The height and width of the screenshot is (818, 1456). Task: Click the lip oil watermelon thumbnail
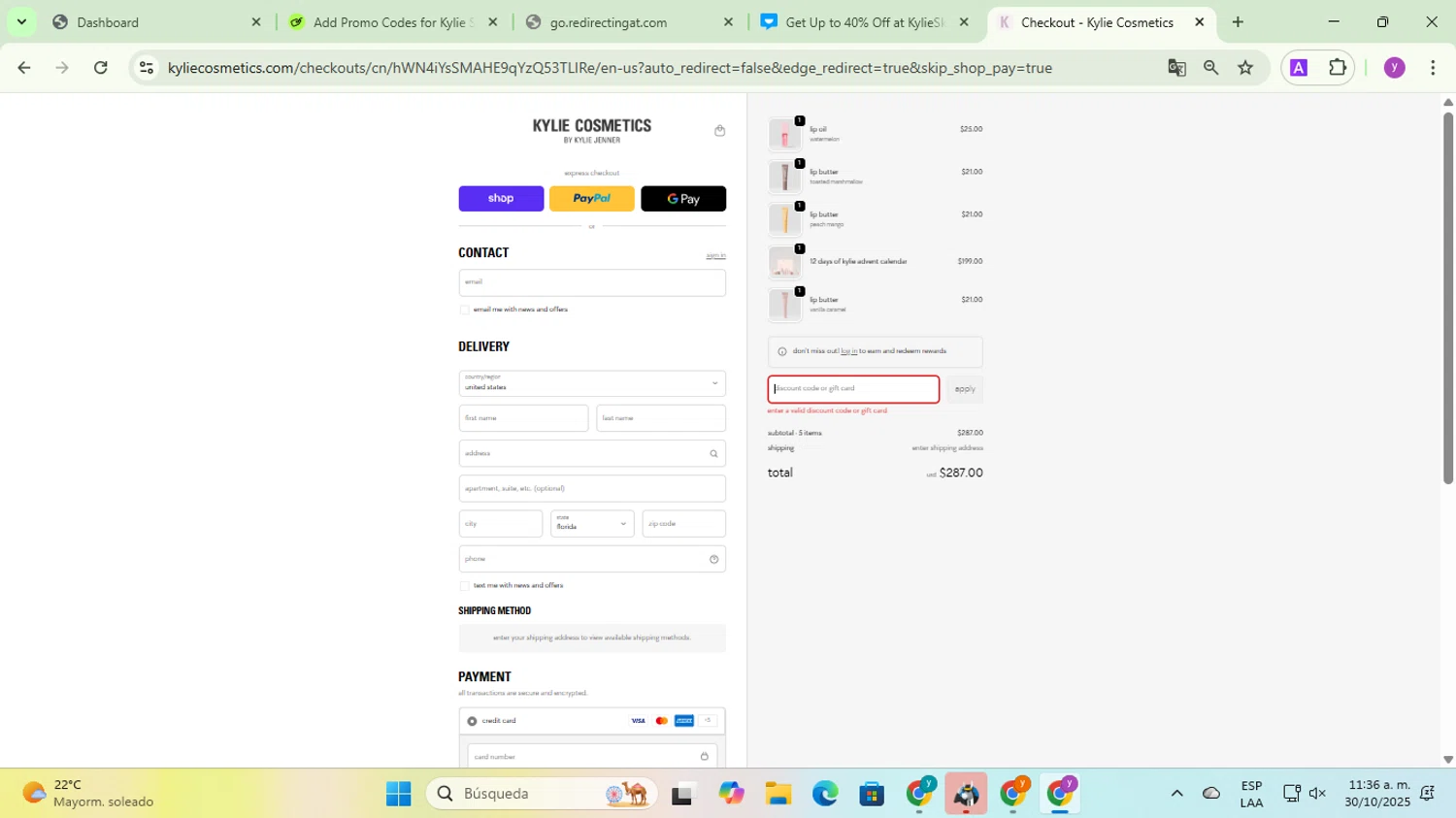coord(784,134)
